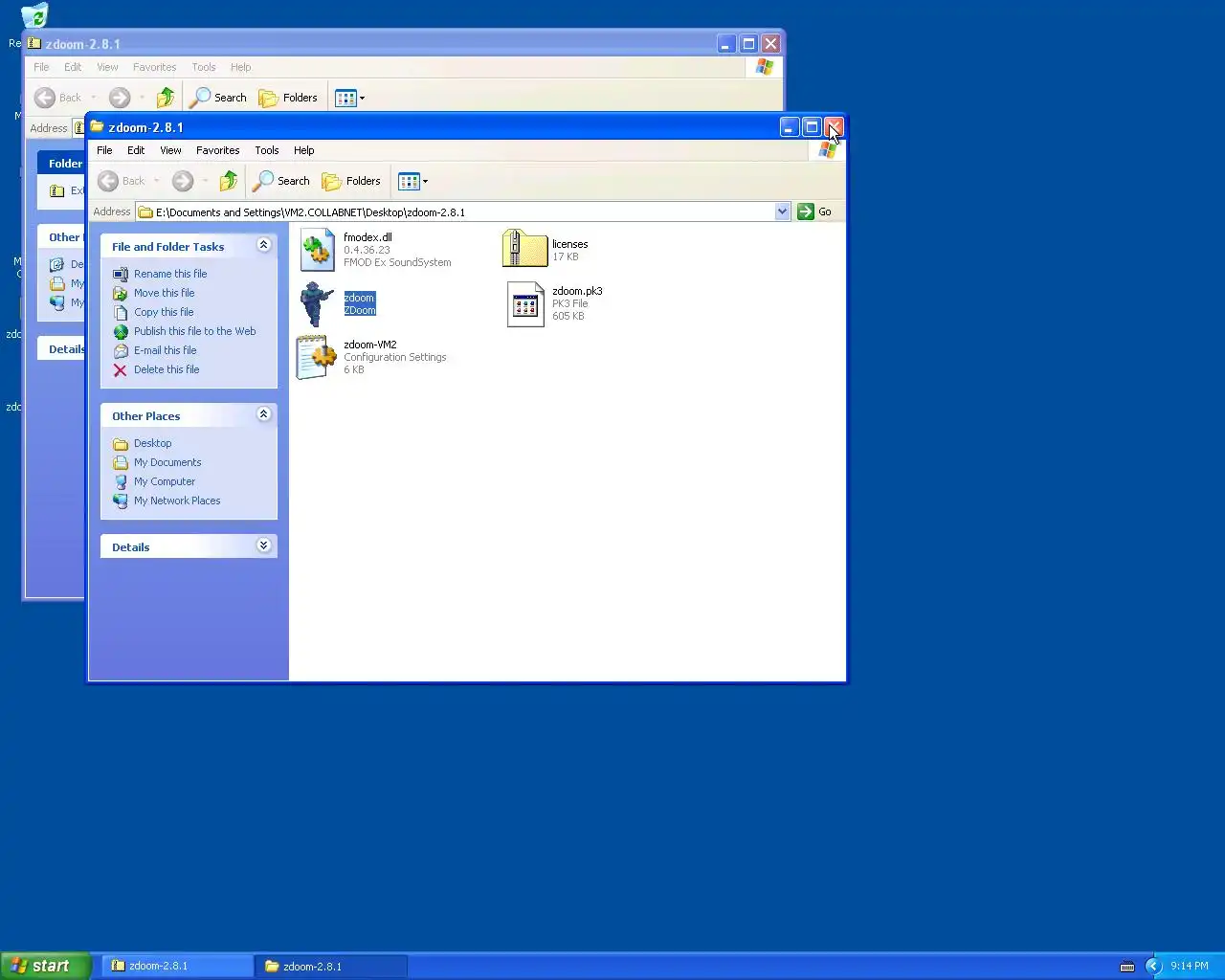Go to Desktop in Other Places
This screenshot has height=980, width=1225.
[153, 443]
